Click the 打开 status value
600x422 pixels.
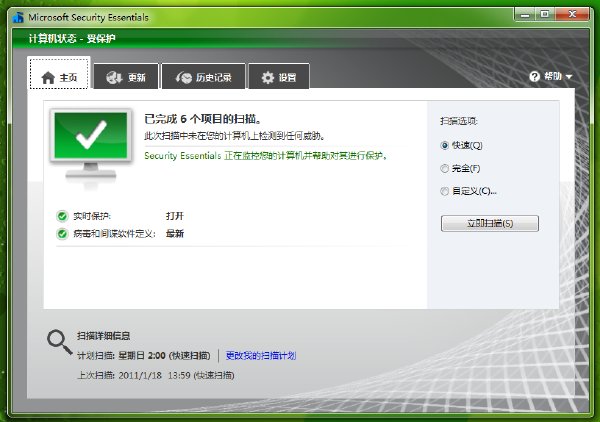[175, 216]
